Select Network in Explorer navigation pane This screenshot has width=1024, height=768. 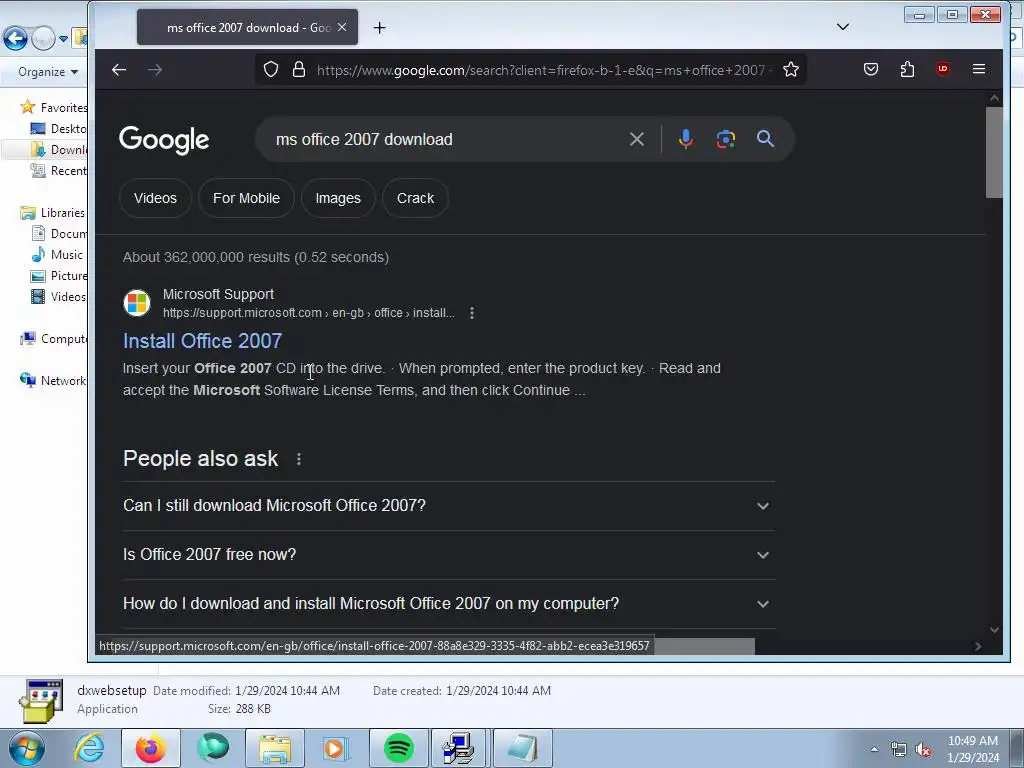pyautogui.click(x=53, y=381)
